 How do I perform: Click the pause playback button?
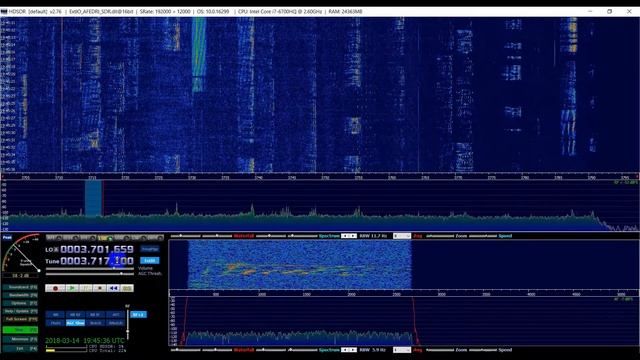(86, 288)
